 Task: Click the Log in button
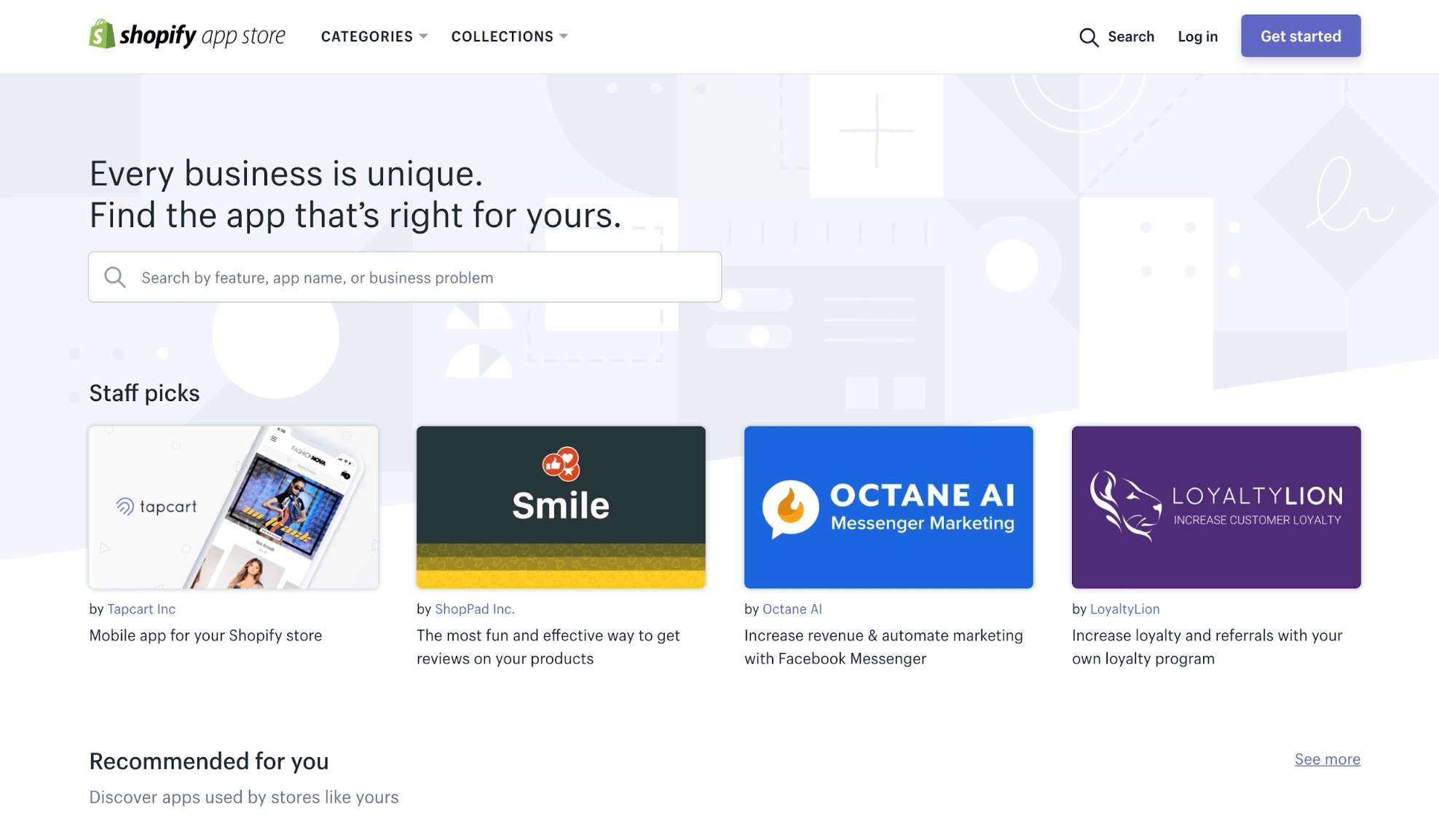click(x=1198, y=35)
